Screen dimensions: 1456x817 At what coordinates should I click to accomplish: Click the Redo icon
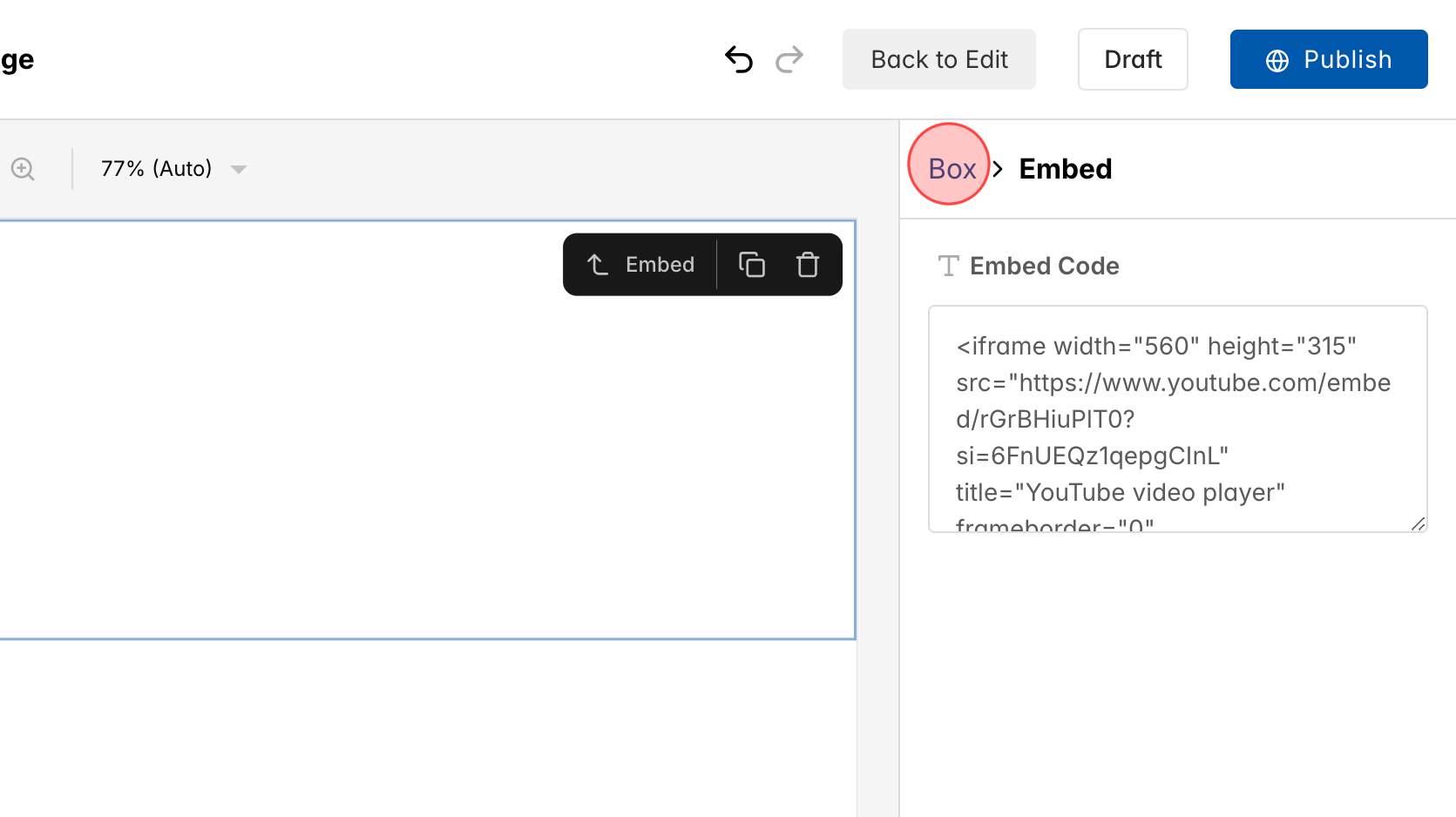(x=789, y=59)
